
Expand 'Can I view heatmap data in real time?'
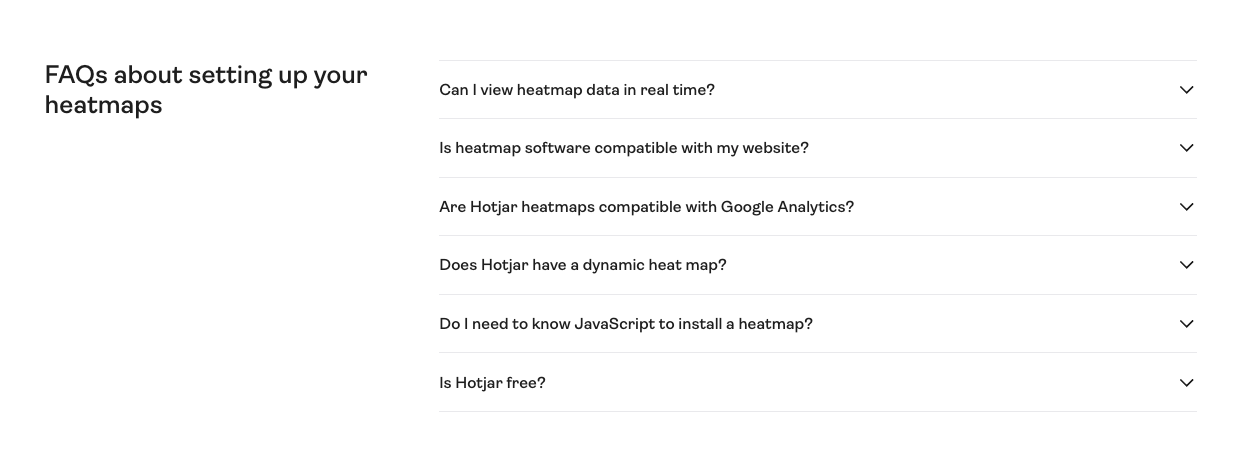[x=577, y=90]
